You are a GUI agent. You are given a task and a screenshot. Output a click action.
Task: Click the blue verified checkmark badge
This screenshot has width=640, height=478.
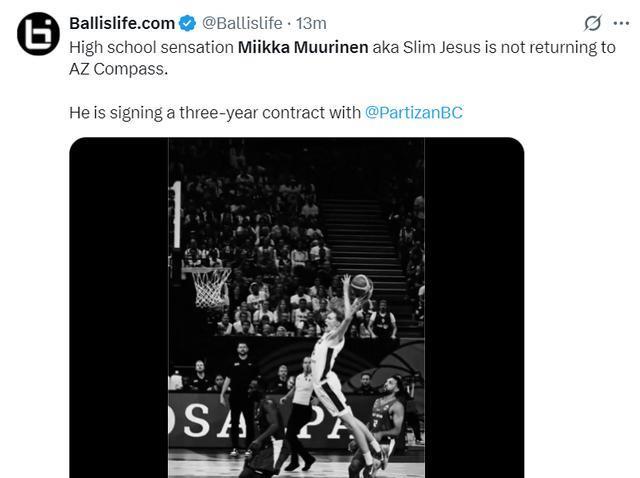pyautogui.click(x=187, y=23)
